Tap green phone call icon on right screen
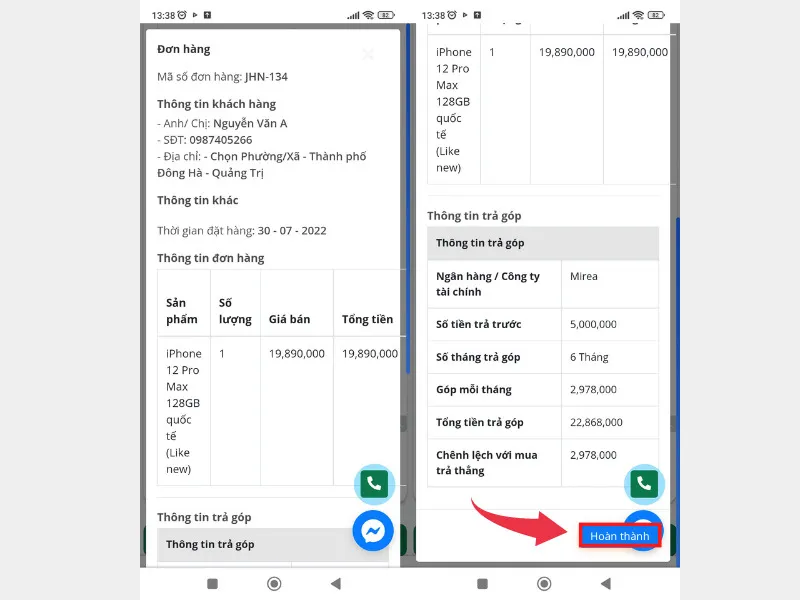Screen dimensions: 800x600 coord(644,484)
